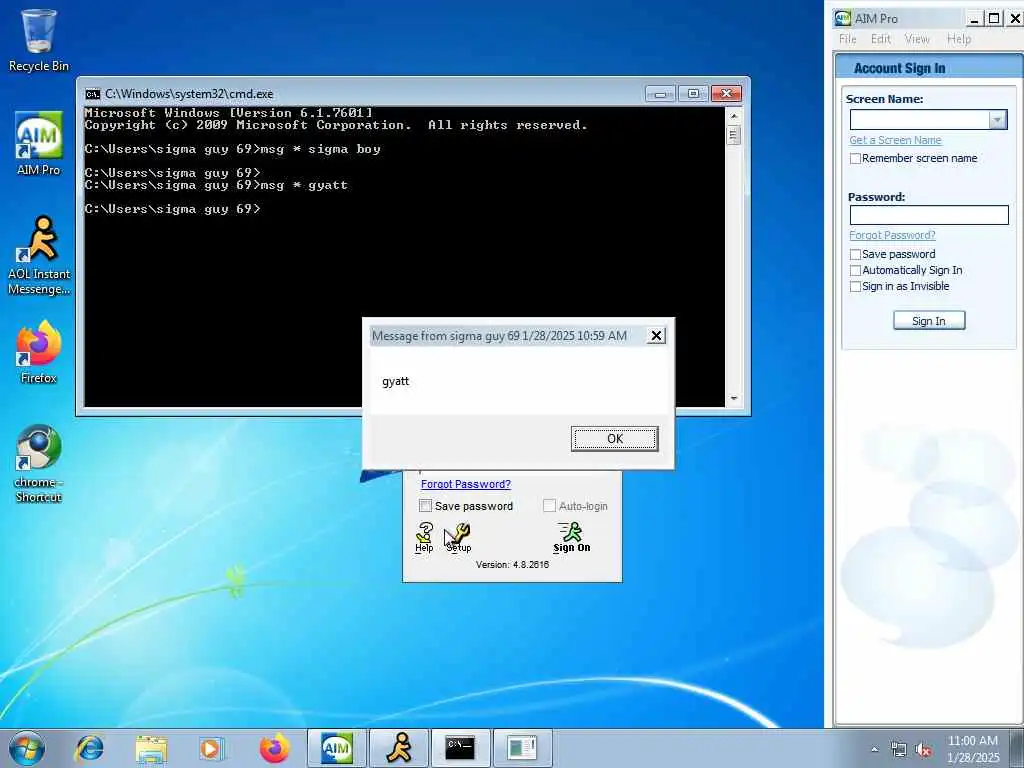The height and width of the screenshot is (768, 1024).
Task: Minimize the cmd.exe window
Action: click(x=660, y=94)
